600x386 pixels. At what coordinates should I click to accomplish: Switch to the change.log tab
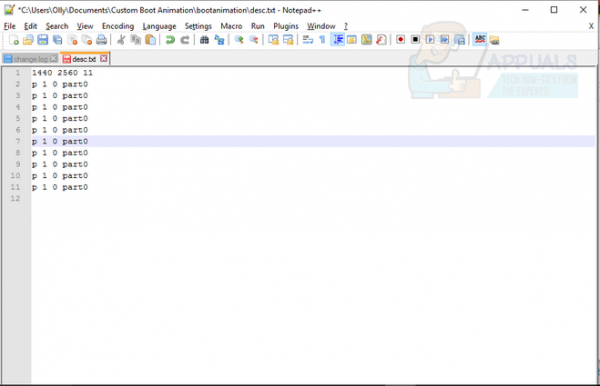point(31,59)
